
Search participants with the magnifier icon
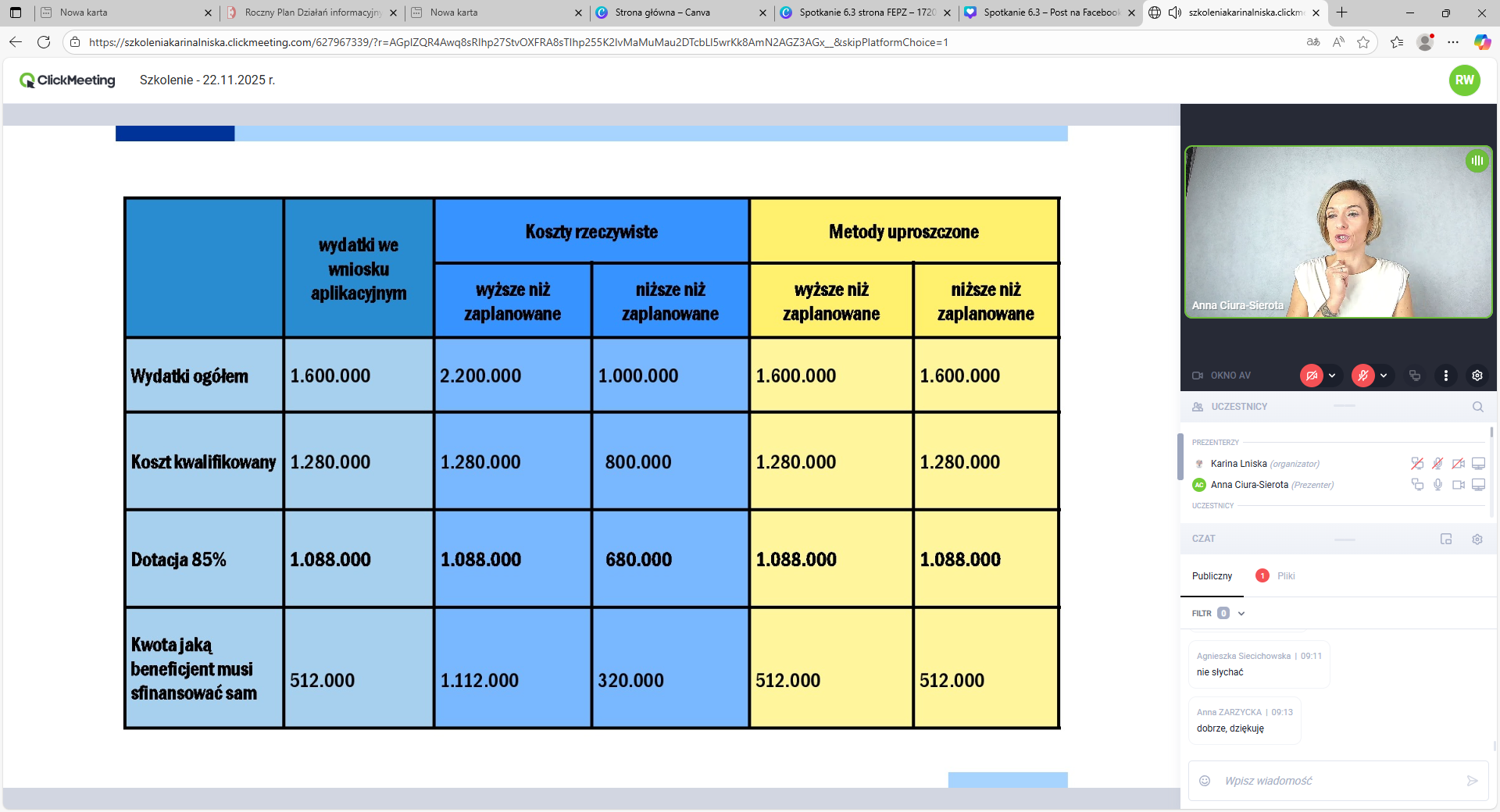[1477, 407]
